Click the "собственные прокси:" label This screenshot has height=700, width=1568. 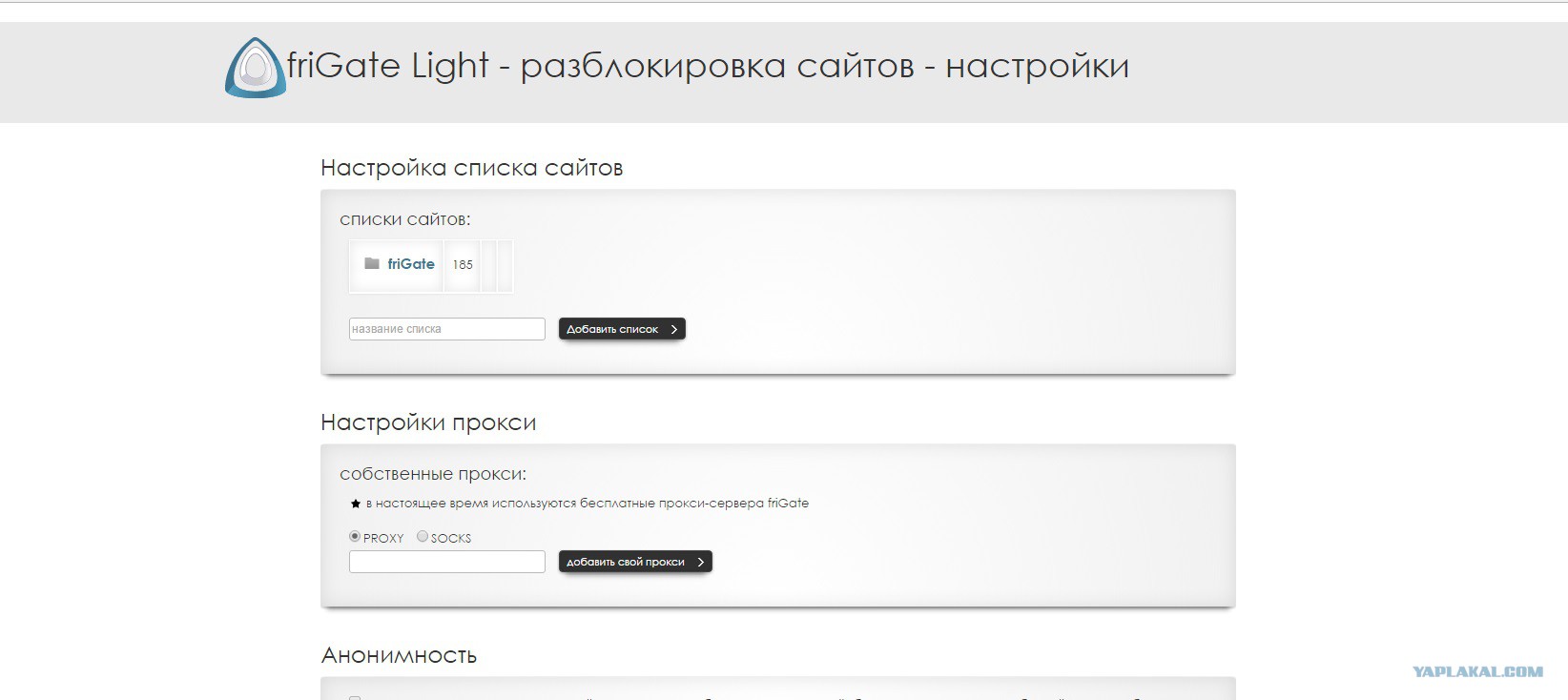[433, 474]
